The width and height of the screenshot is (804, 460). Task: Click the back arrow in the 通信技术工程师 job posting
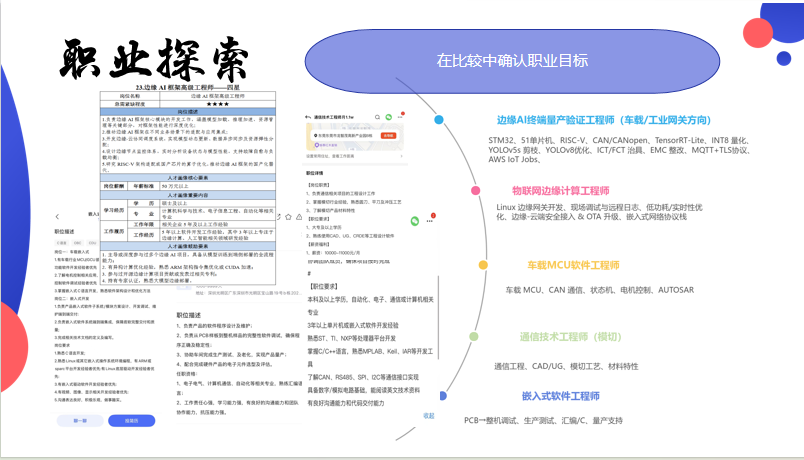[309, 118]
